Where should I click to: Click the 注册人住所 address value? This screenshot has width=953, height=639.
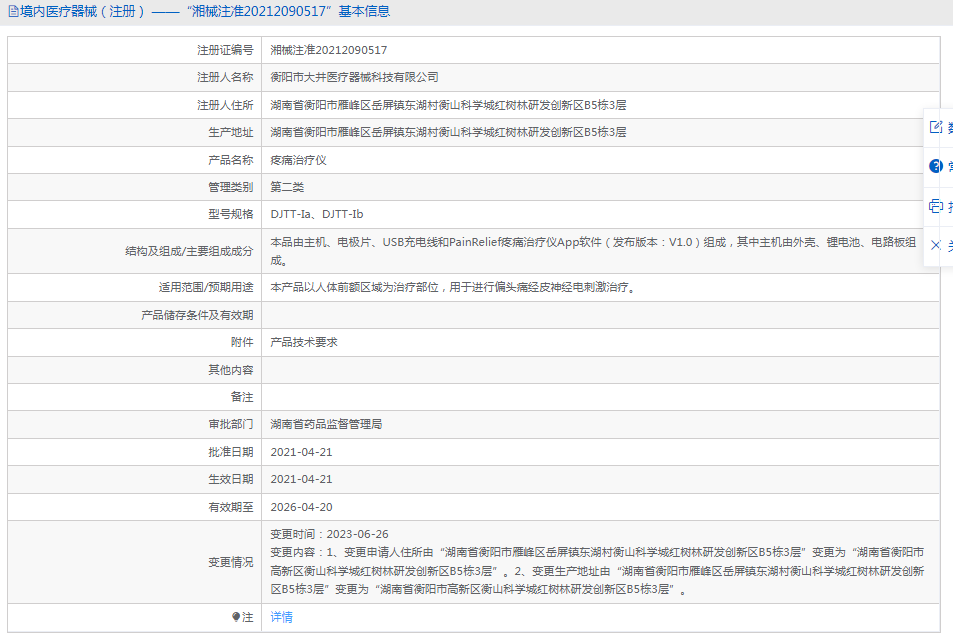448,105
